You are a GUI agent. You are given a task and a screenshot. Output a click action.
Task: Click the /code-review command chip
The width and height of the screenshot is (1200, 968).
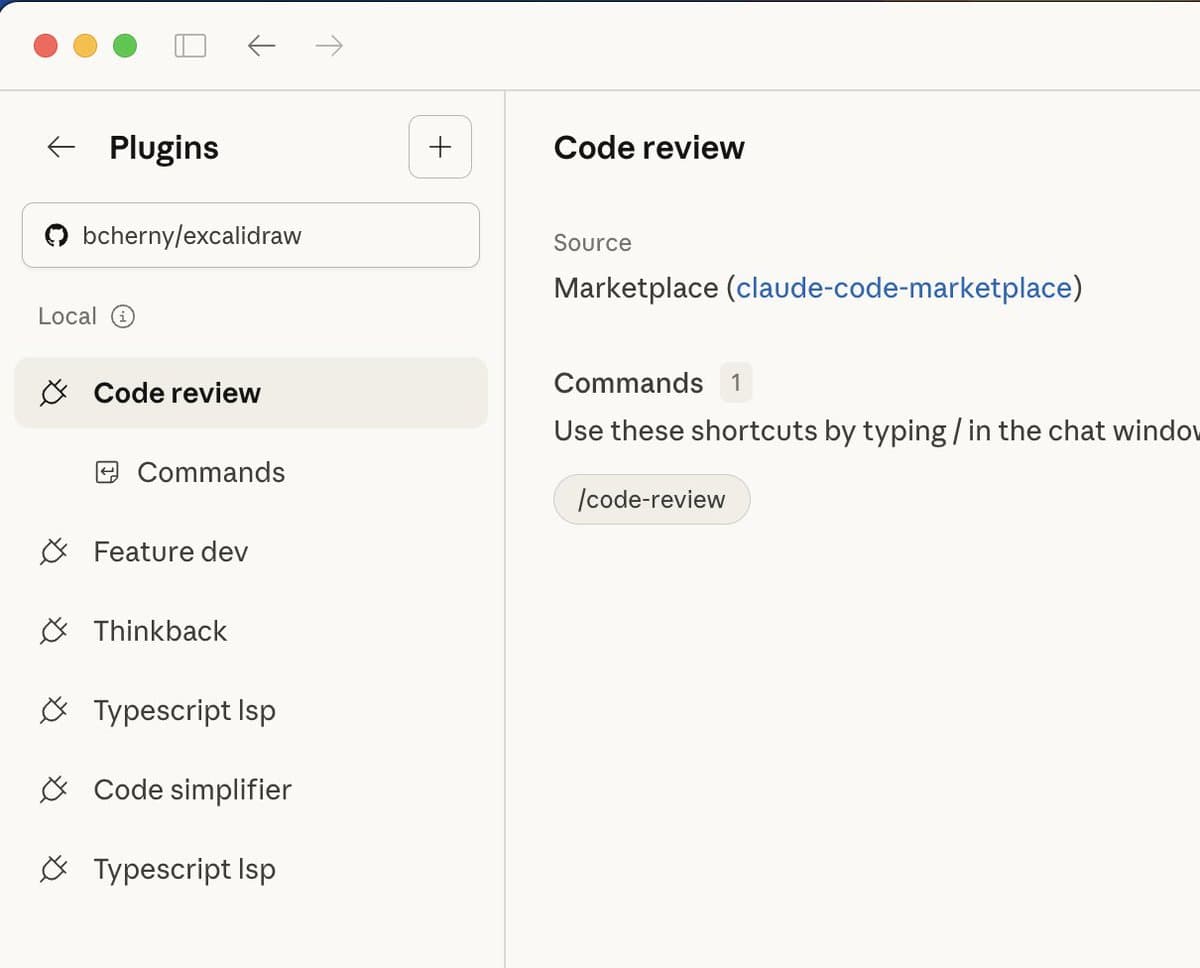tap(651, 499)
